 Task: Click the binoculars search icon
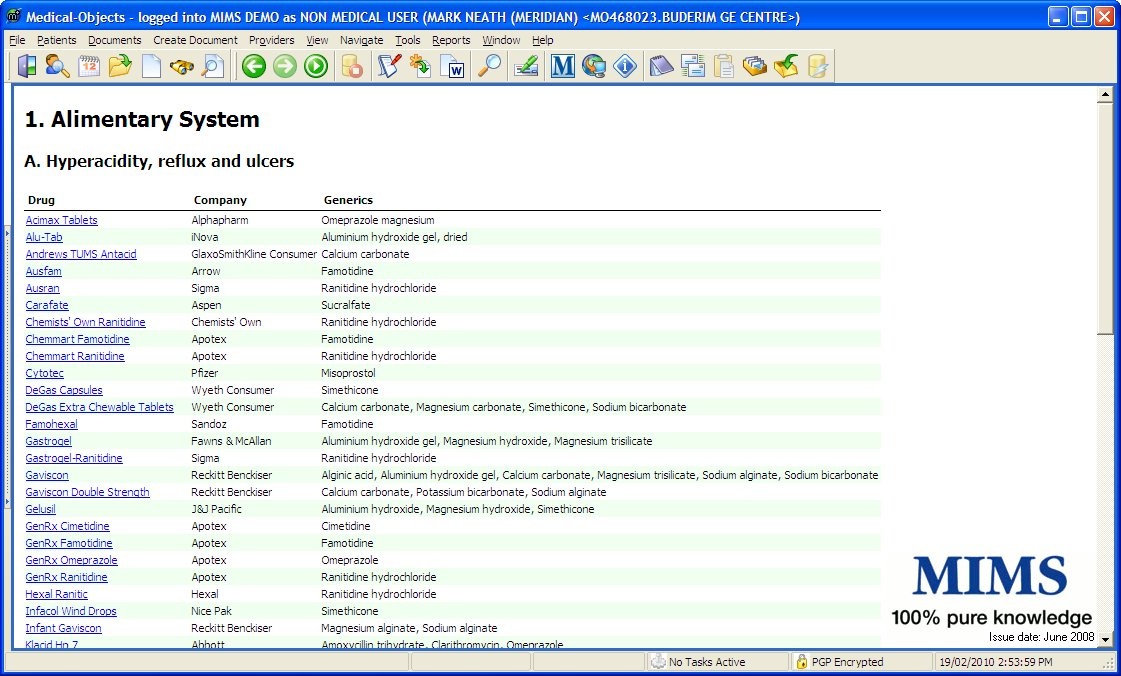pos(182,66)
